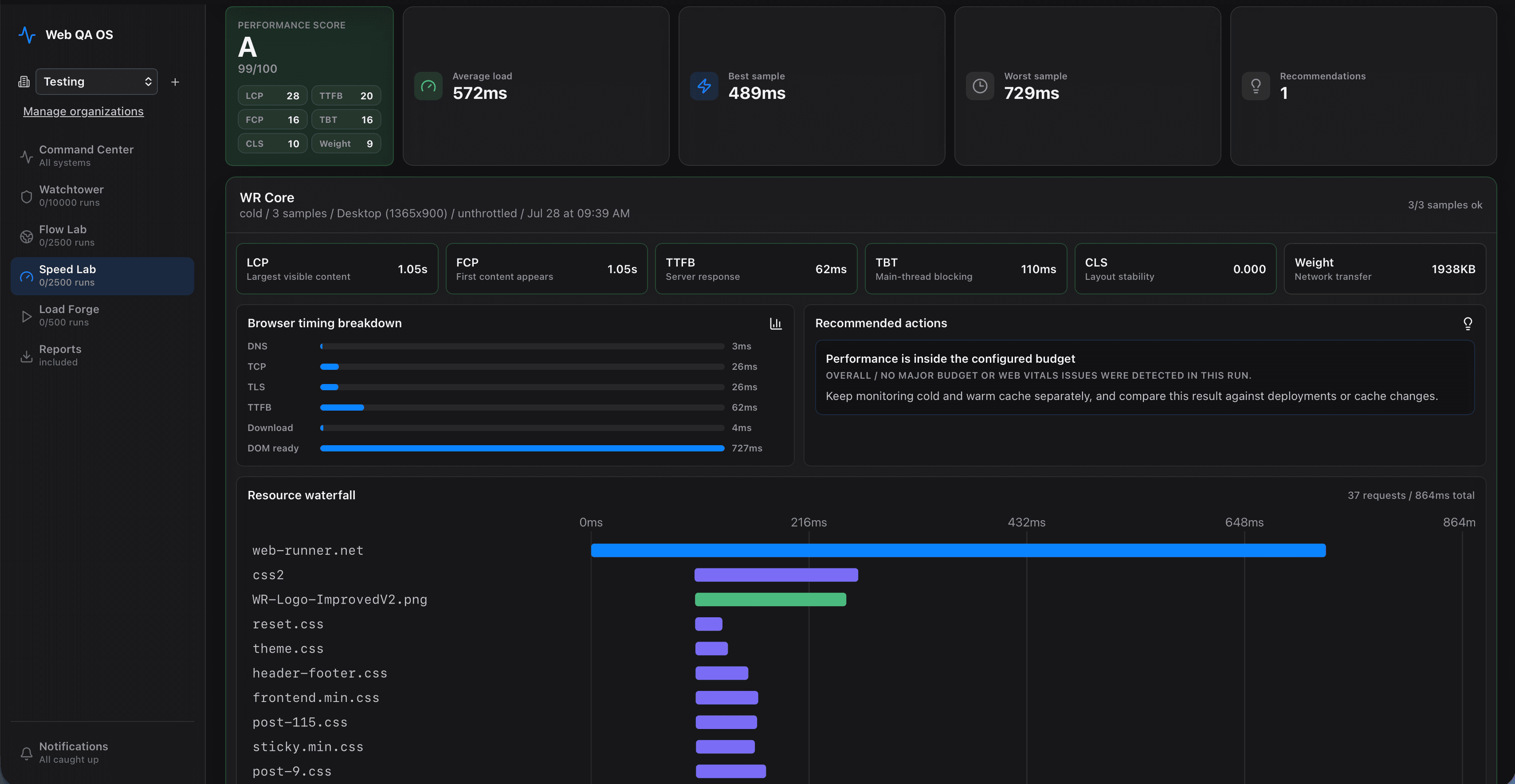The width and height of the screenshot is (1515, 784).
Task: Select the CLS 10 score chip
Action: pos(272,144)
